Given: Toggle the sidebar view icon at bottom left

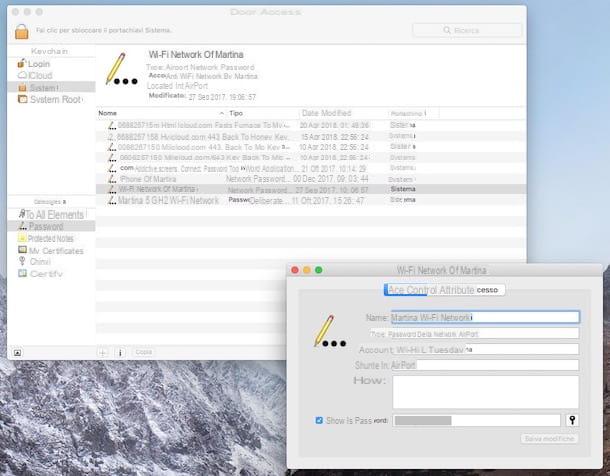Looking at the screenshot, I should [17, 353].
